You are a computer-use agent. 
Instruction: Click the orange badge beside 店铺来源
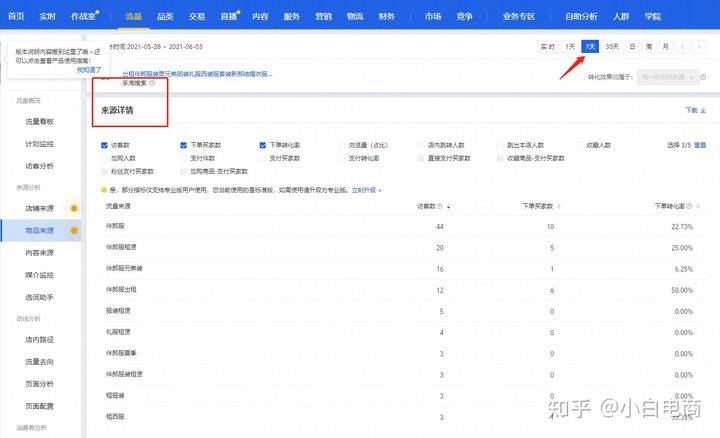pos(73,208)
